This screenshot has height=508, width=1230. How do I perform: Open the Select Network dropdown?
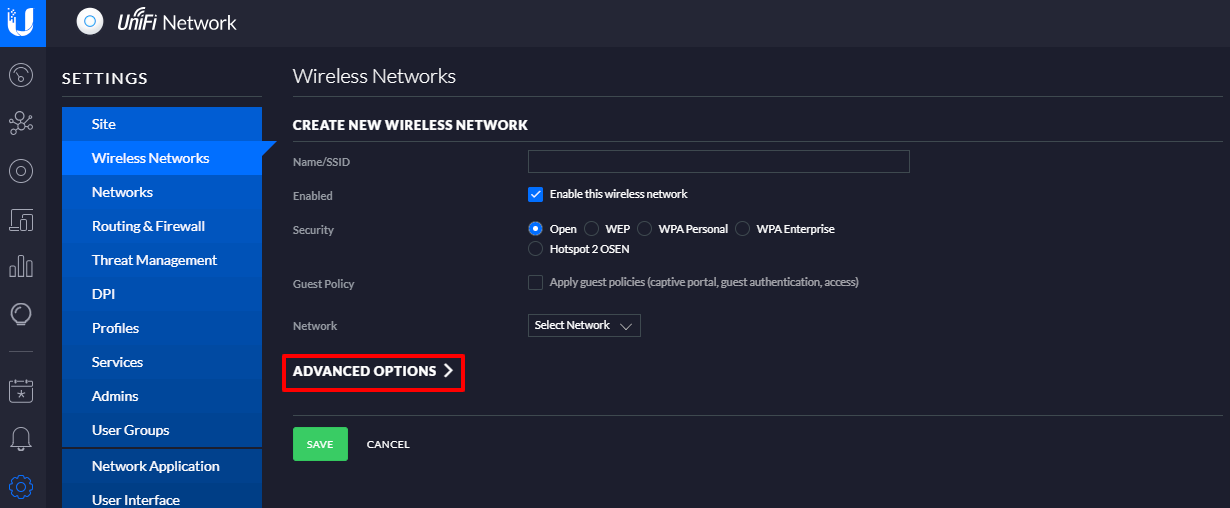(584, 325)
